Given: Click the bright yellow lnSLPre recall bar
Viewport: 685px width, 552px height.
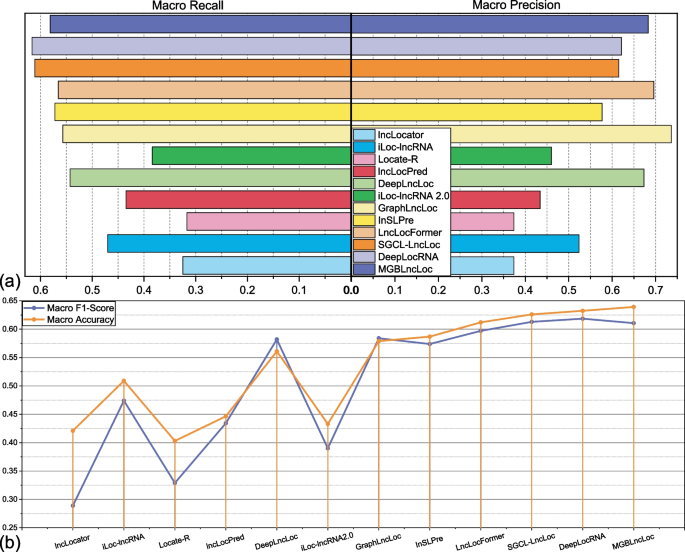Looking at the screenshot, I should pyautogui.click(x=203, y=112).
